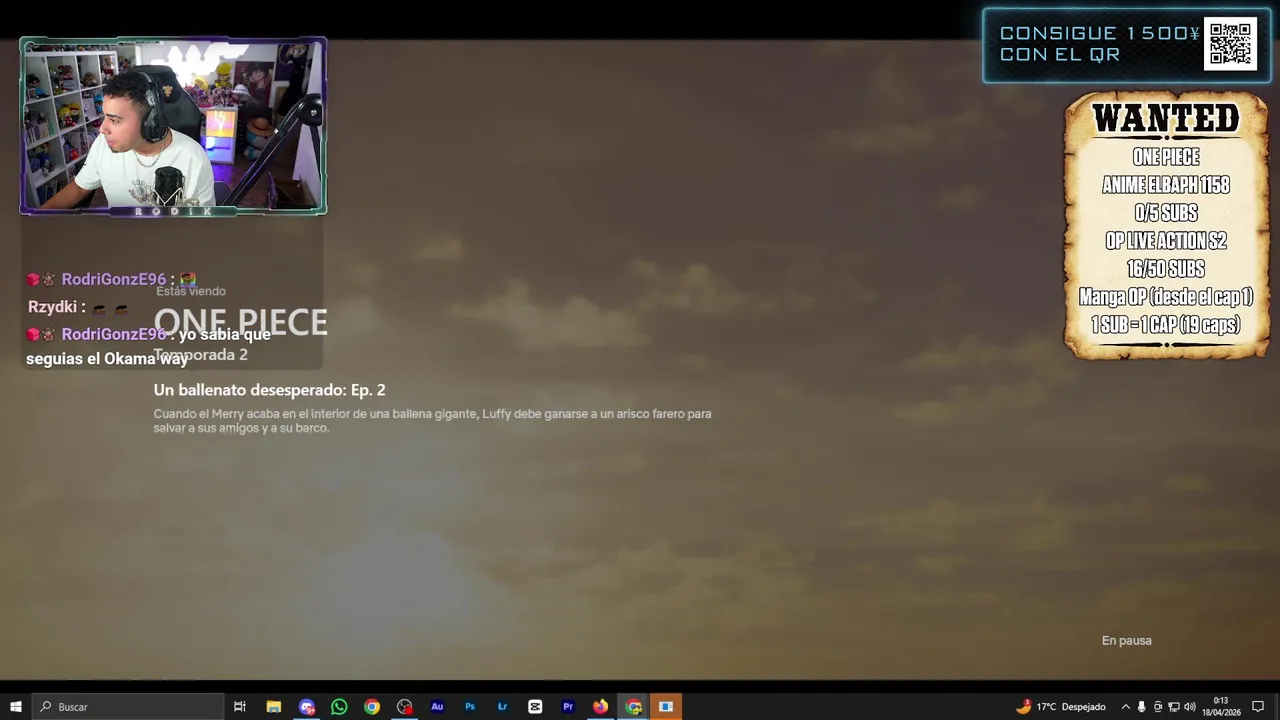Launch Adobe Photoshop from the taskbar
This screenshot has height=720, width=1280.
click(x=470, y=707)
